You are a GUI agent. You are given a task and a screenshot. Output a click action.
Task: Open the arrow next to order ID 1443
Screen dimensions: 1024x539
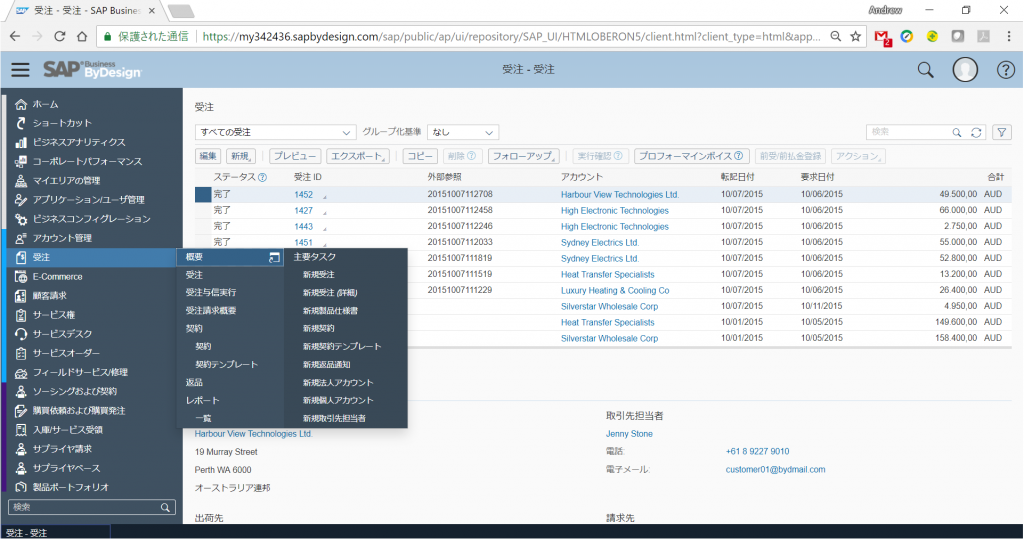pyautogui.click(x=325, y=228)
